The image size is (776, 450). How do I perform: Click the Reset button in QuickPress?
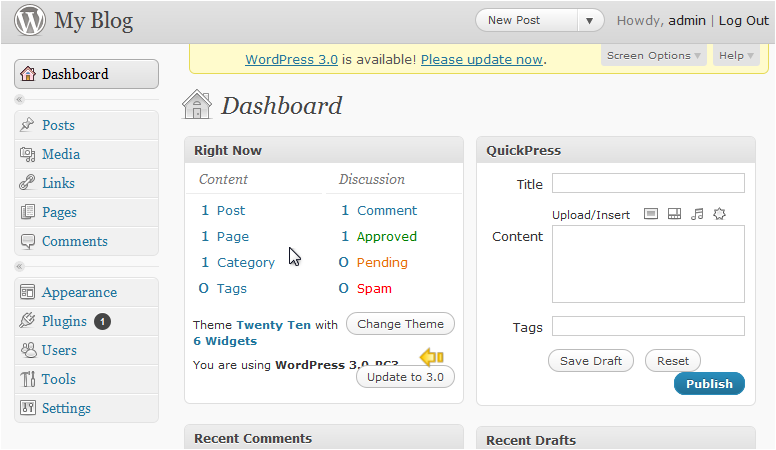click(x=673, y=361)
